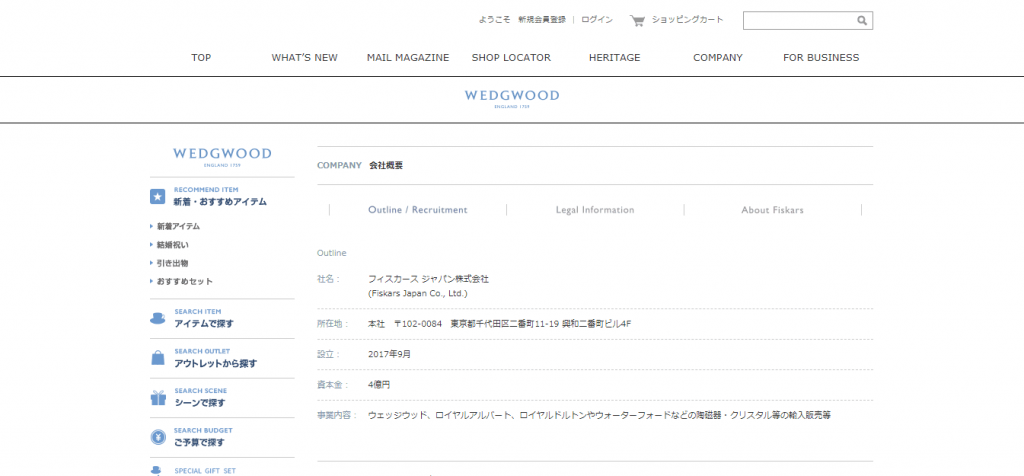Image resolution: width=1024 pixels, height=476 pixels.
Task: Open COMPANY menu item
Action: pos(718,57)
